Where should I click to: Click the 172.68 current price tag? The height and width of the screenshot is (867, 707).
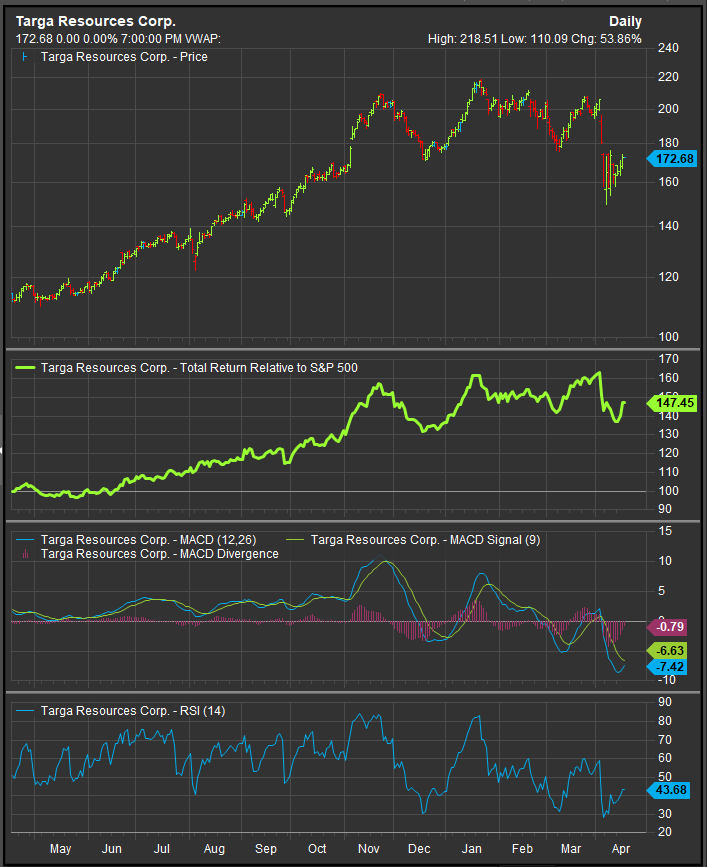pos(672,159)
